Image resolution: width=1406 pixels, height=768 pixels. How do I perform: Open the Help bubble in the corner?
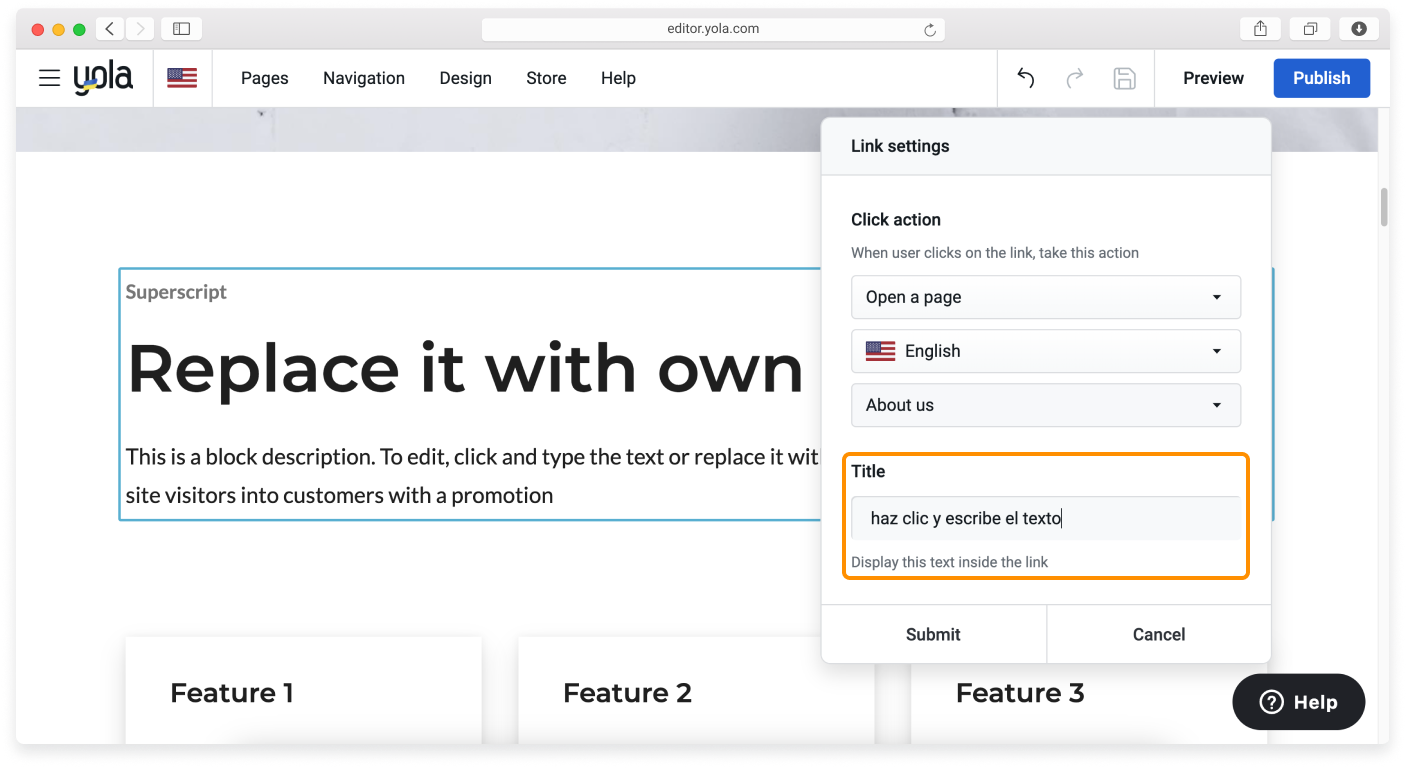pyautogui.click(x=1298, y=701)
